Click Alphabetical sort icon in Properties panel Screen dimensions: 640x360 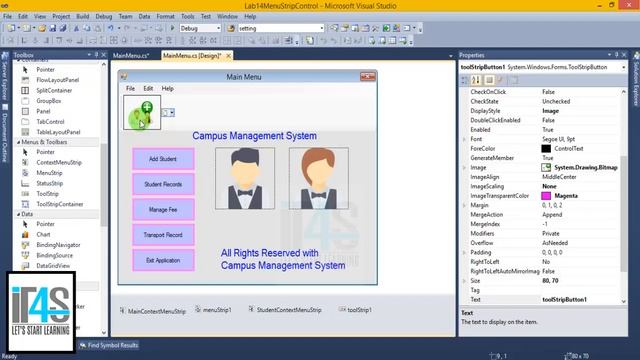point(476,80)
